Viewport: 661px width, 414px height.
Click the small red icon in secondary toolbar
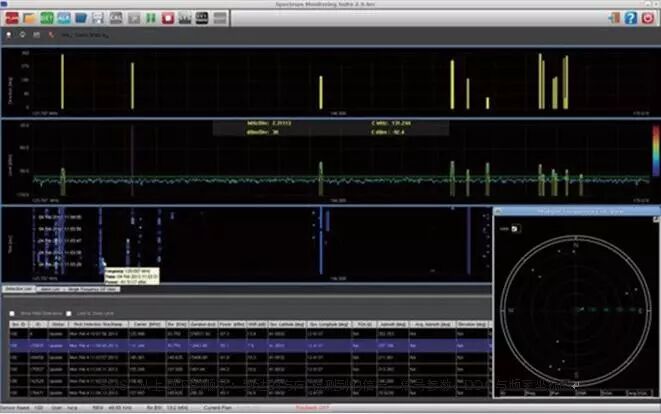click(51, 35)
